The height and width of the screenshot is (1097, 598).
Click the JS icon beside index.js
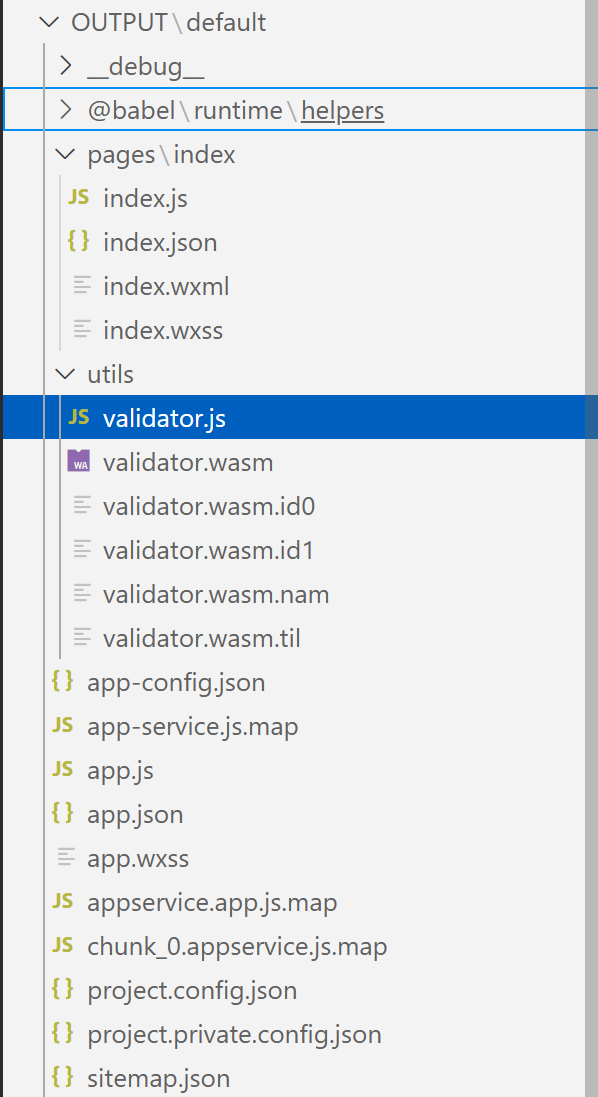tap(78, 198)
